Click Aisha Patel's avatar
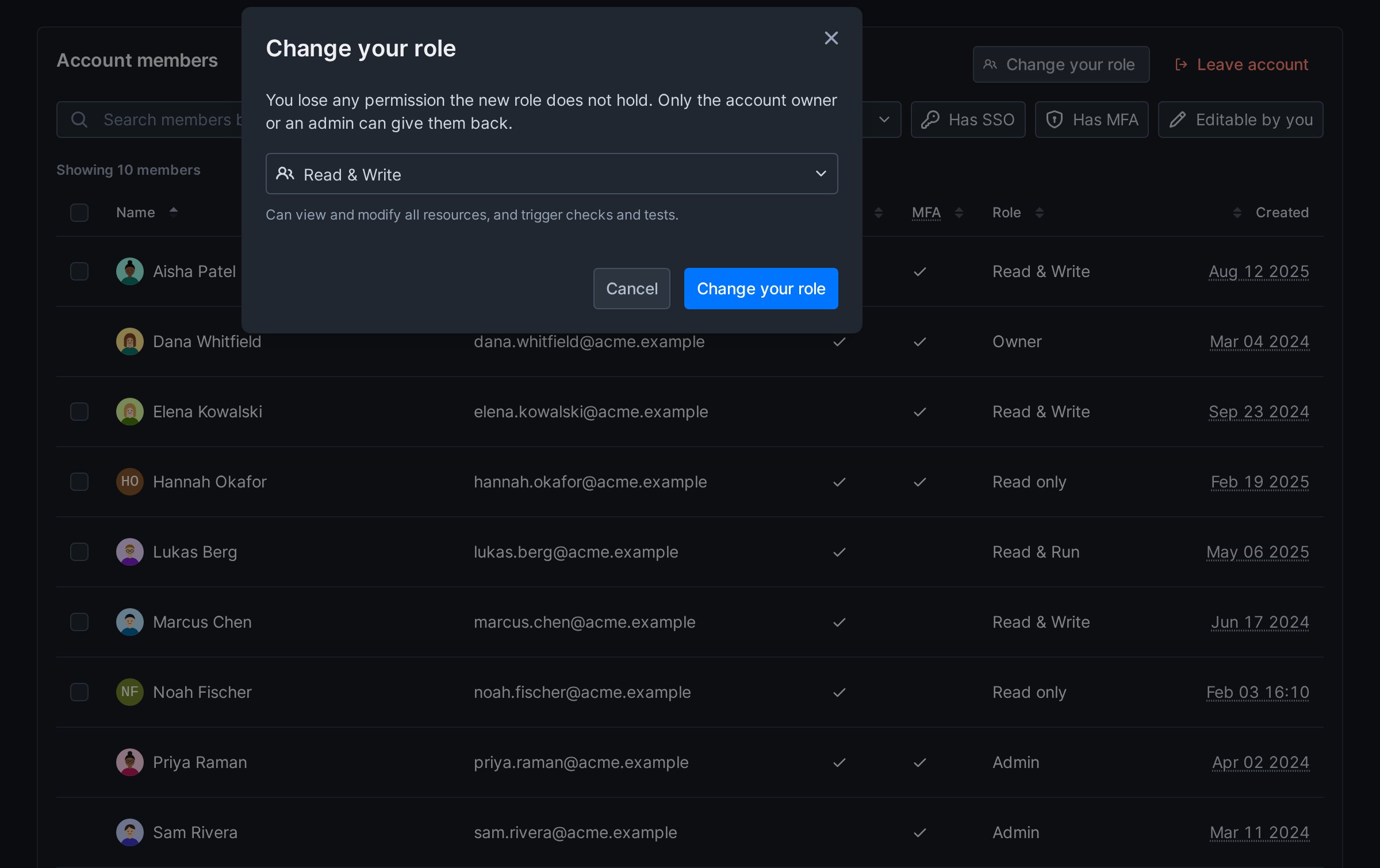The image size is (1380, 868). pos(130,271)
